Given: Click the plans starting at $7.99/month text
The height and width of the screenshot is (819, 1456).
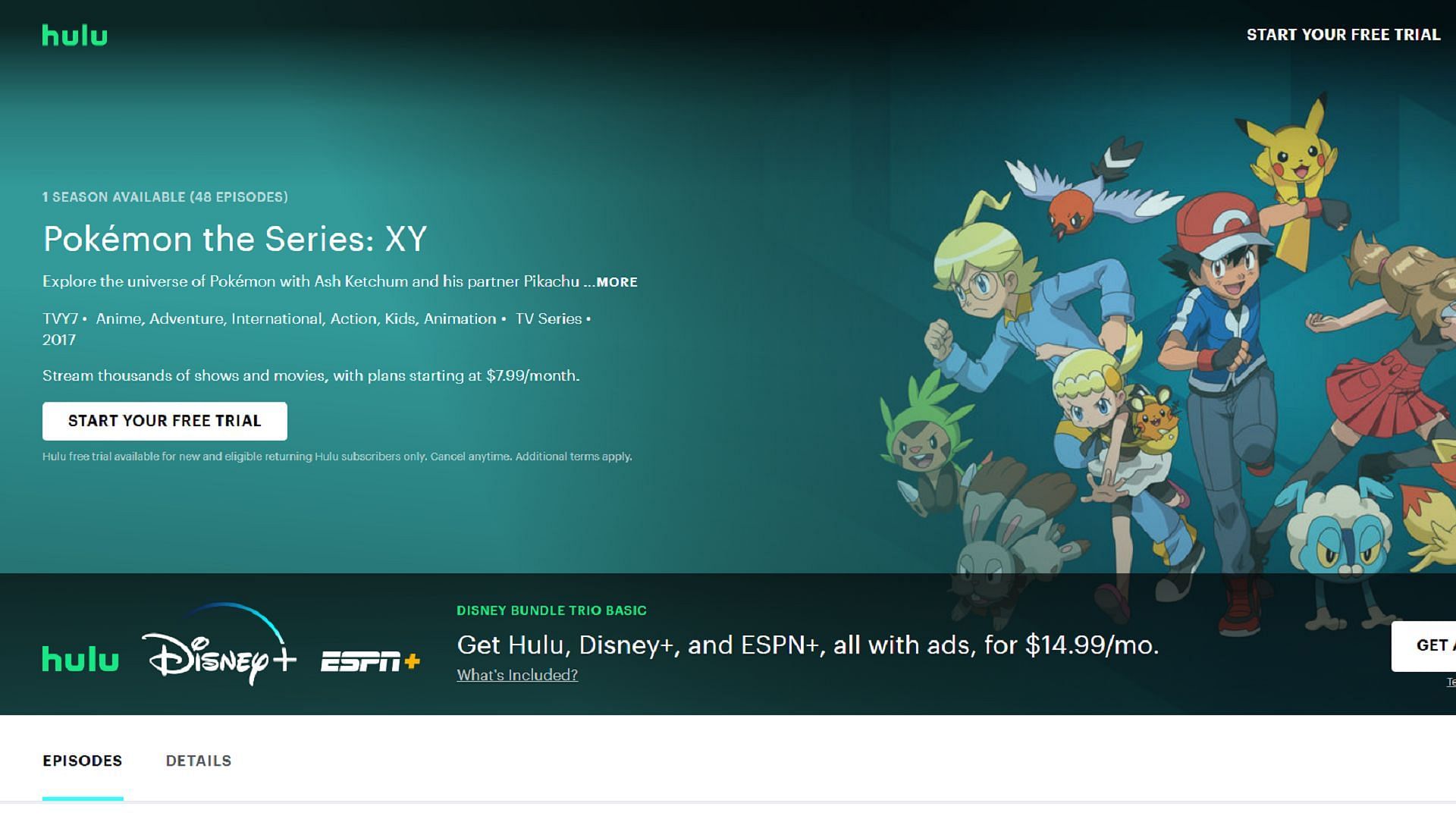Looking at the screenshot, I should [x=311, y=376].
